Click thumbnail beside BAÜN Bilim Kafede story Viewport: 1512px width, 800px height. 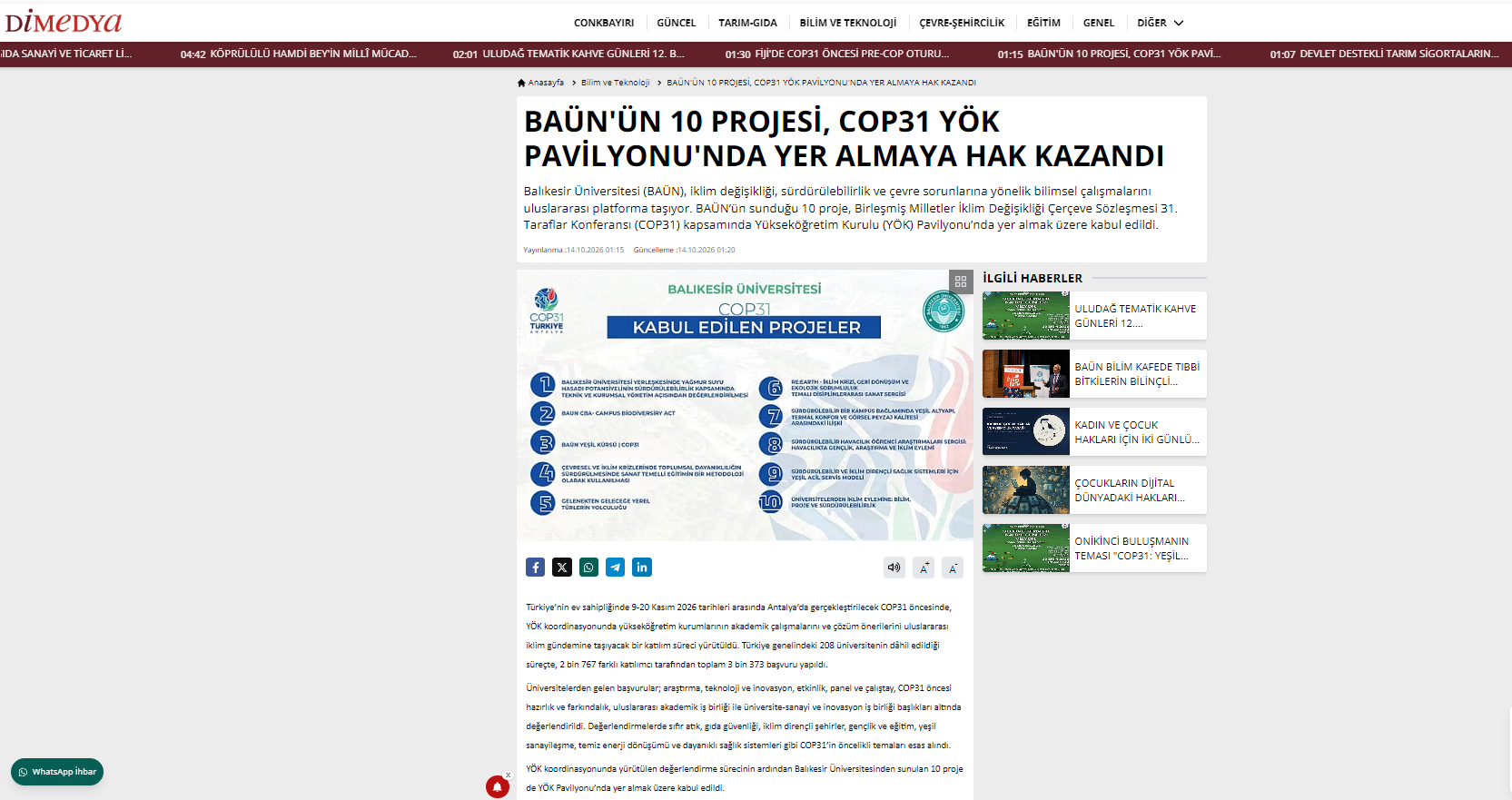click(1026, 374)
